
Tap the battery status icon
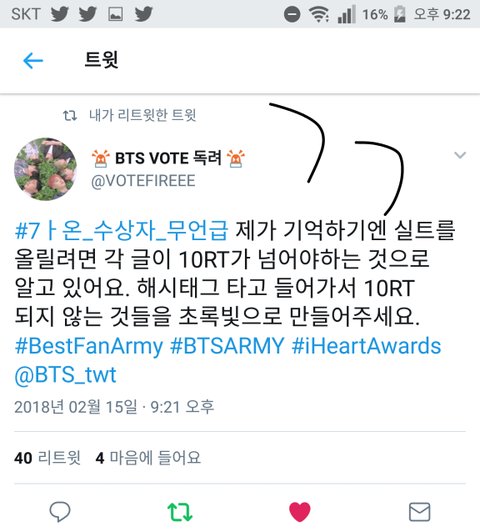click(400, 14)
